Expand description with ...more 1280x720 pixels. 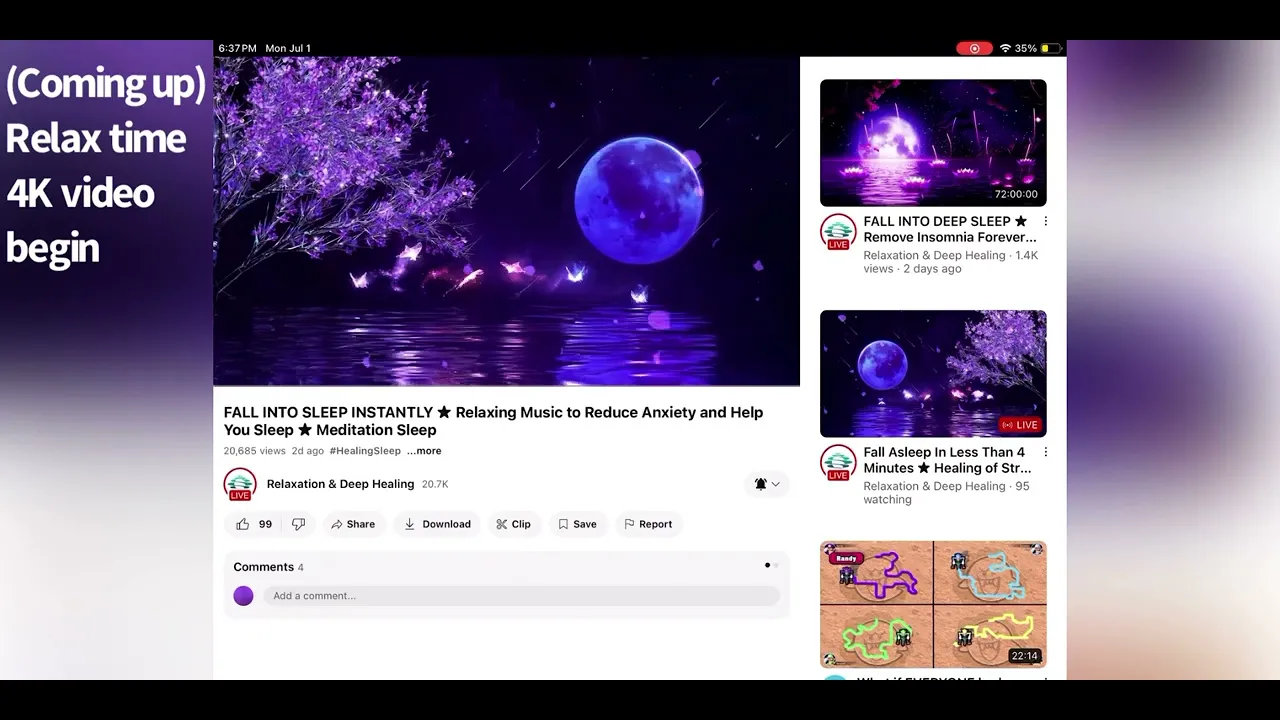point(424,451)
